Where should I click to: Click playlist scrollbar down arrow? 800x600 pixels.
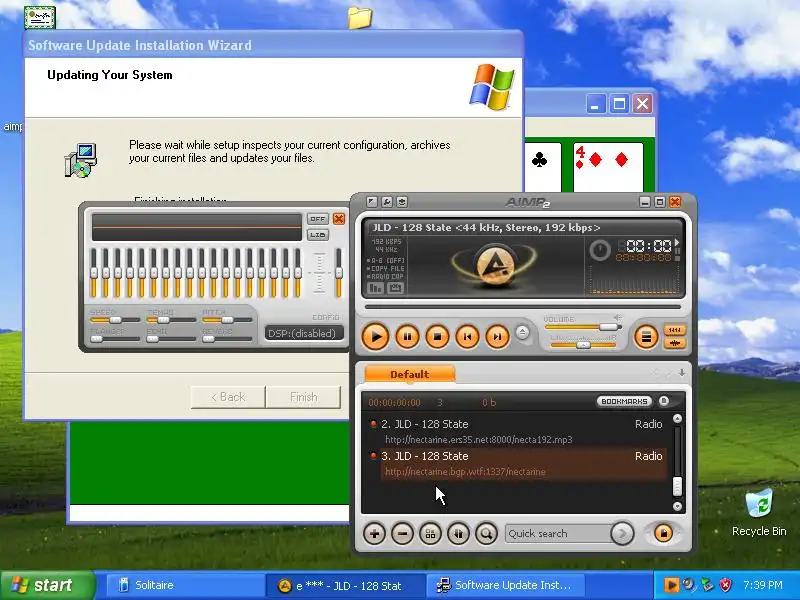tap(678, 506)
